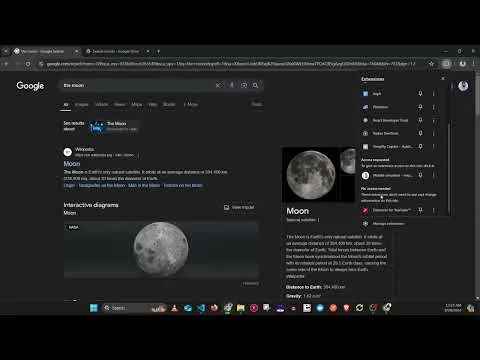The height and width of the screenshot is (360, 480).
Task: Open Visual Studio Code from the taskbar
Action: tap(201, 308)
